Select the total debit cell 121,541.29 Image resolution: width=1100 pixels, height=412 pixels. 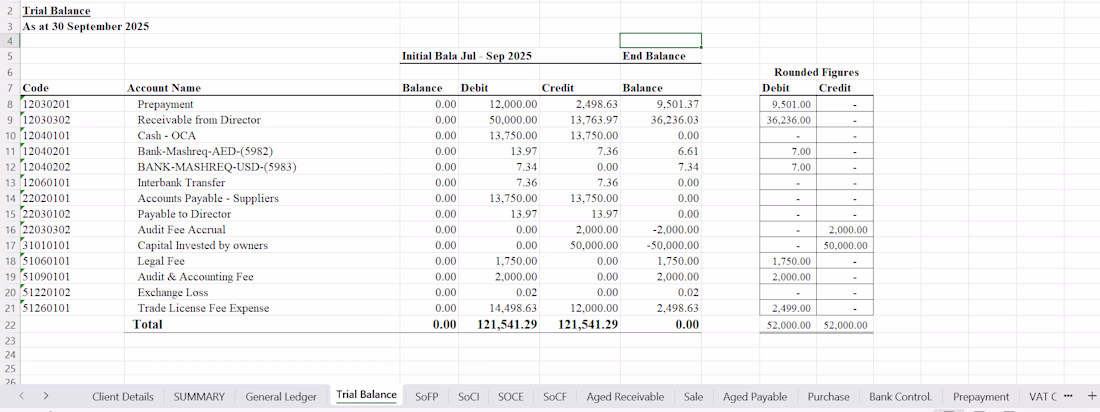click(499, 324)
